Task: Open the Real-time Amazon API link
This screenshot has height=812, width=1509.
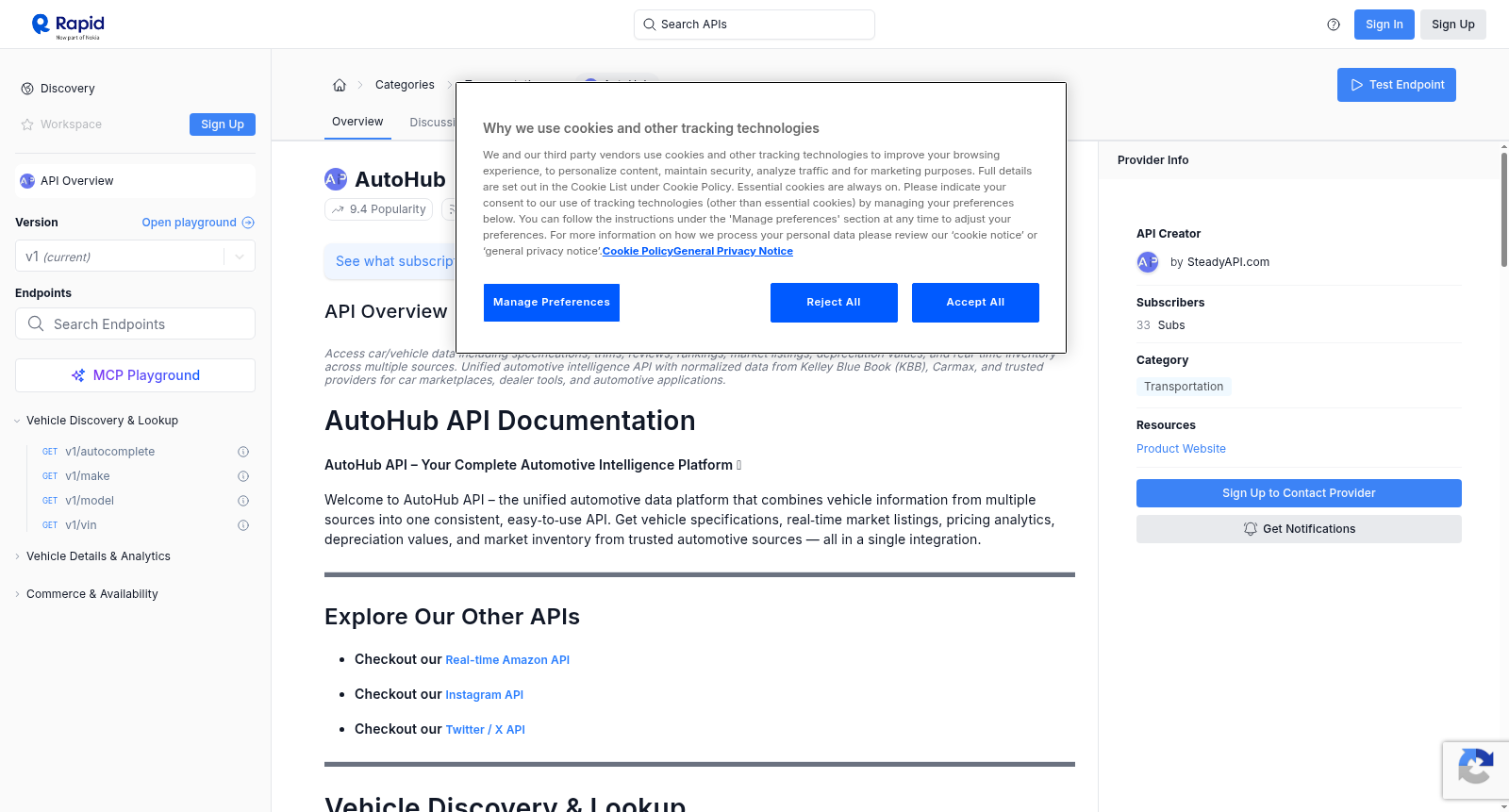Action: click(507, 660)
